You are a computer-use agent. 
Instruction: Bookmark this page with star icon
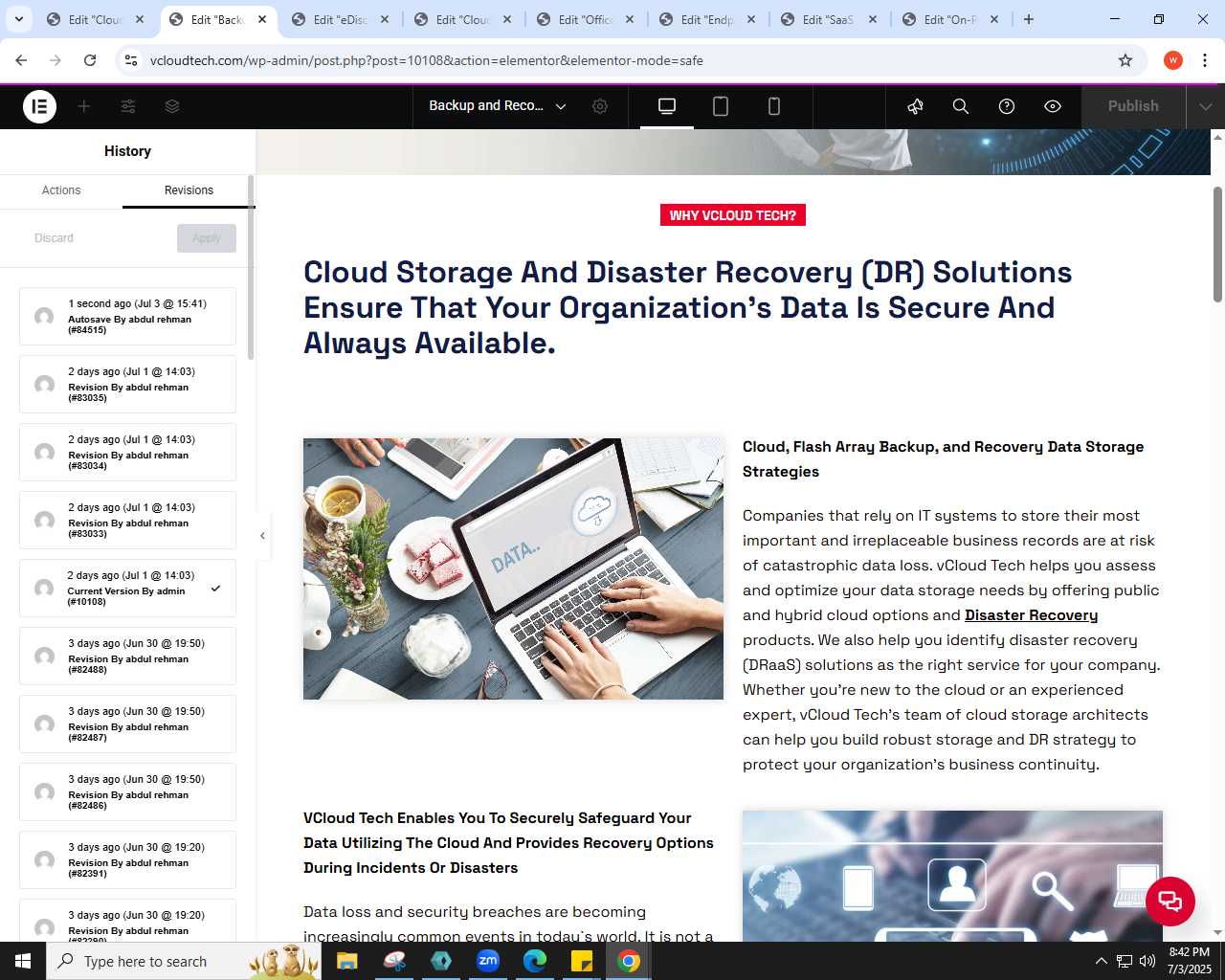1125,60
